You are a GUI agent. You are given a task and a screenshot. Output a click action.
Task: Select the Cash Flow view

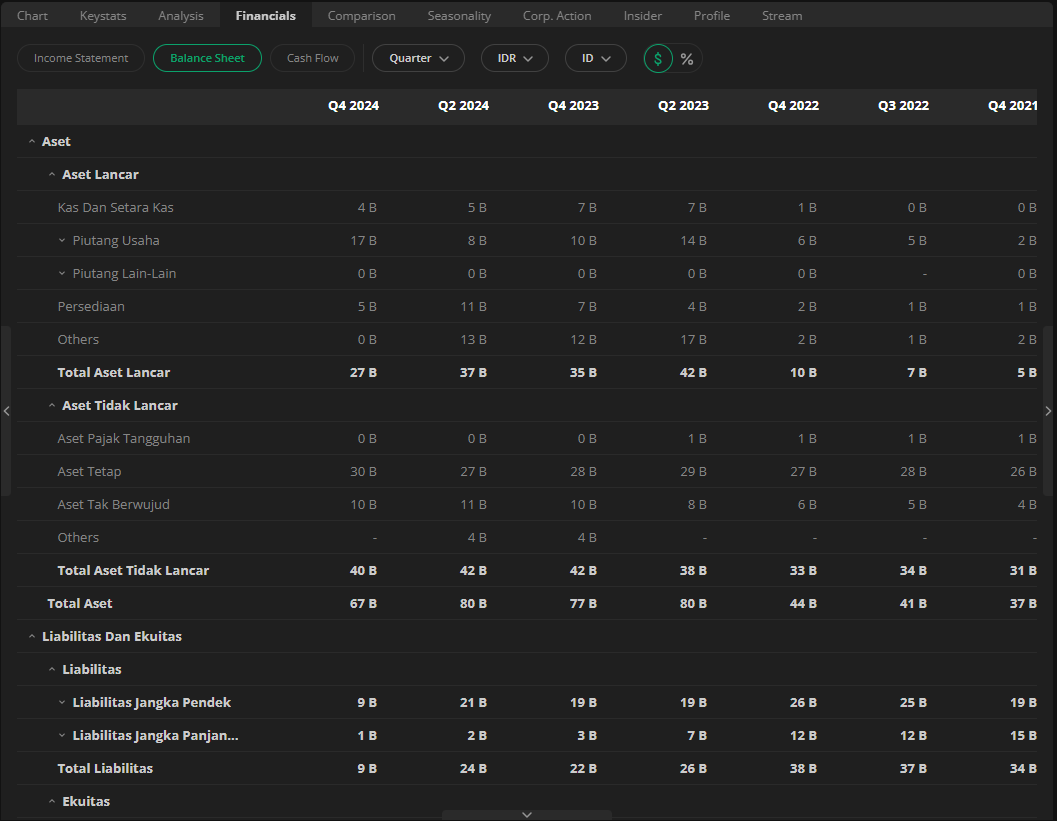click(313, 59)
